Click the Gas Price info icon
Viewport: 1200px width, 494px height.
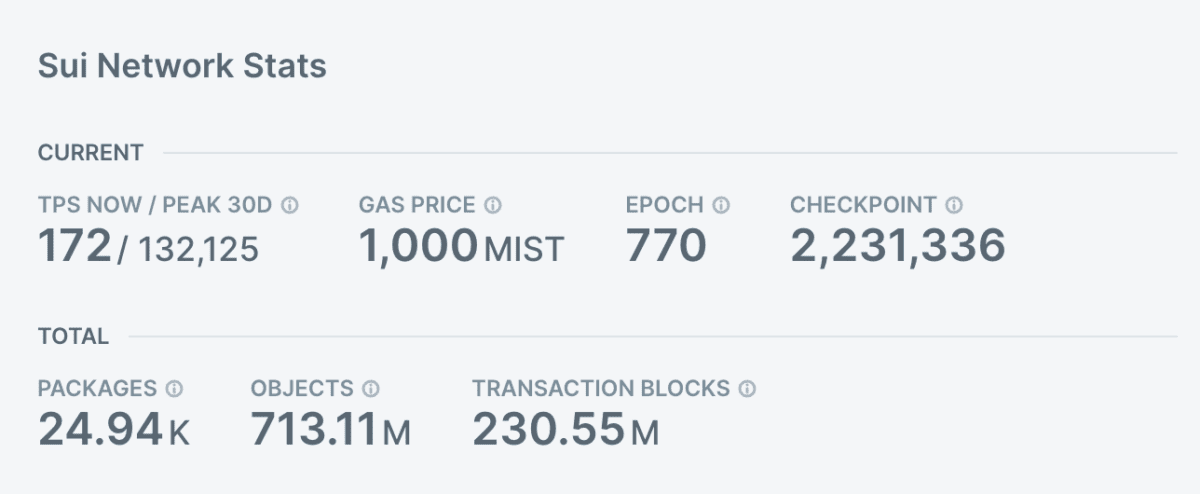pos(492,205)
